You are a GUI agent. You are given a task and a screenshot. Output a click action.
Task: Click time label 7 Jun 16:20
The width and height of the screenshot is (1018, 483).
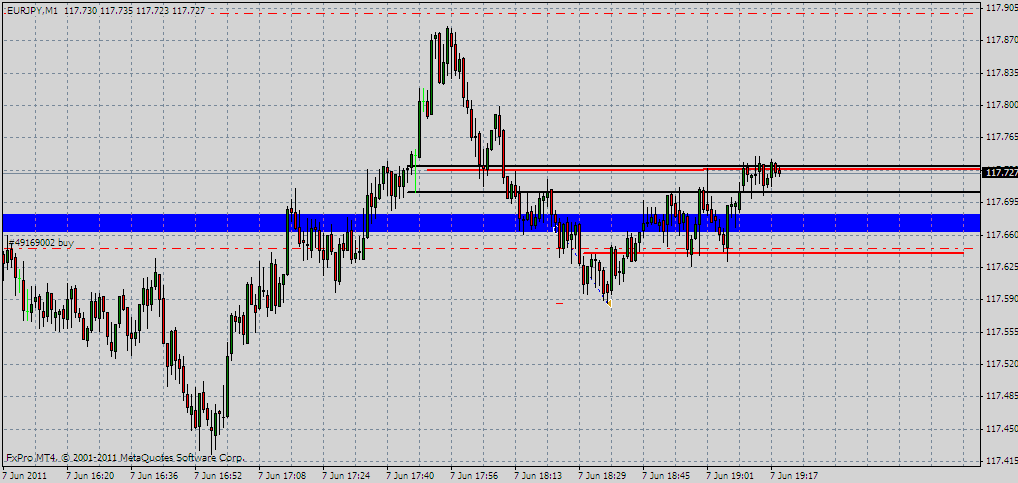(90, 476)
